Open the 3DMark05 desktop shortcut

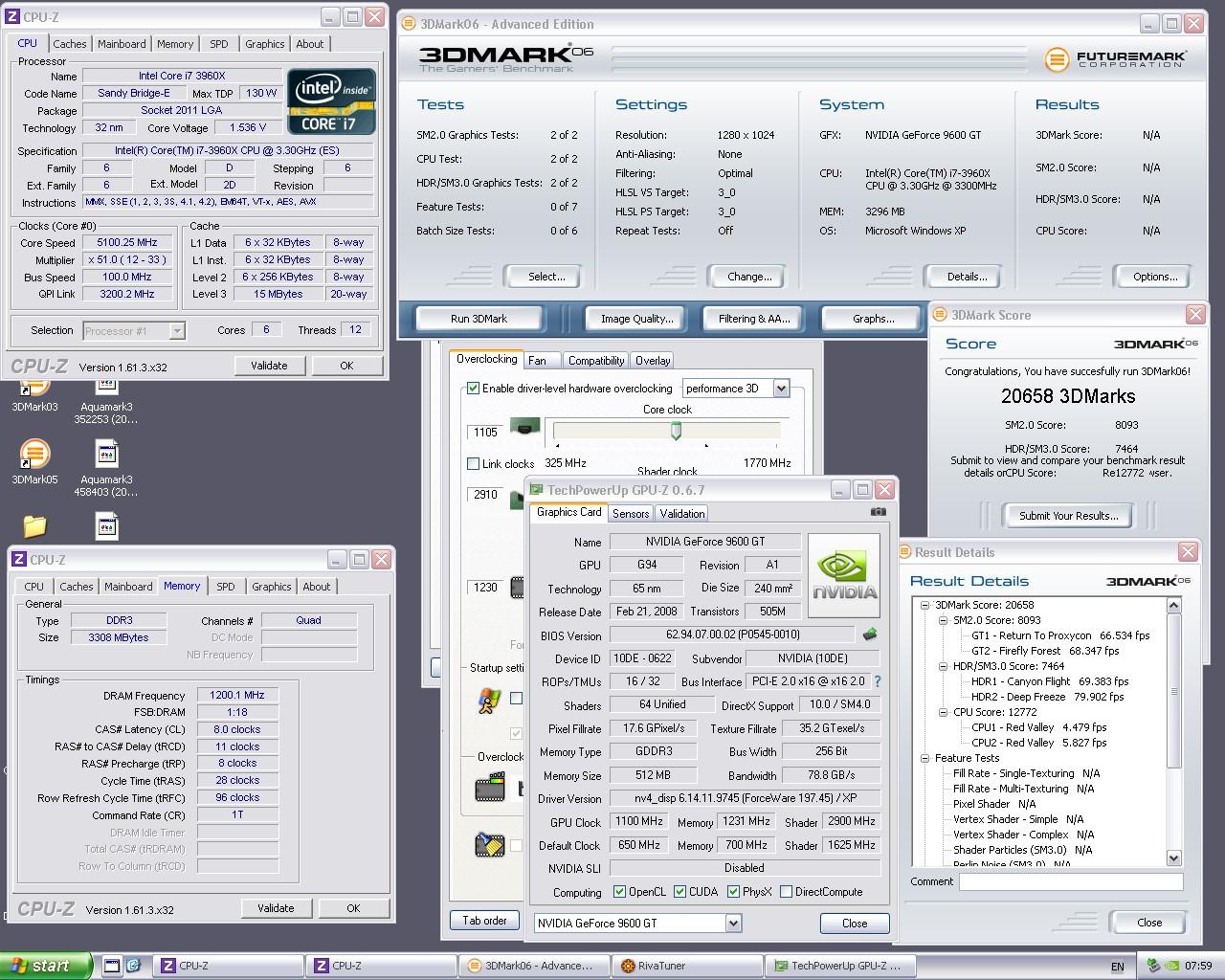[34, 453]
